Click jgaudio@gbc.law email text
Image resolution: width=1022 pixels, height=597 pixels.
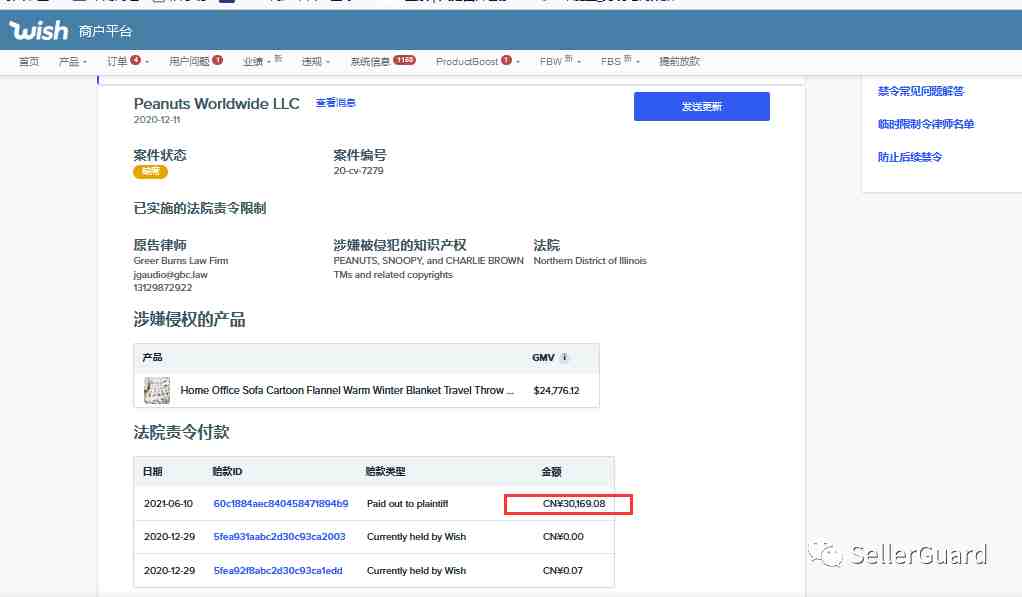click(171, 275)
